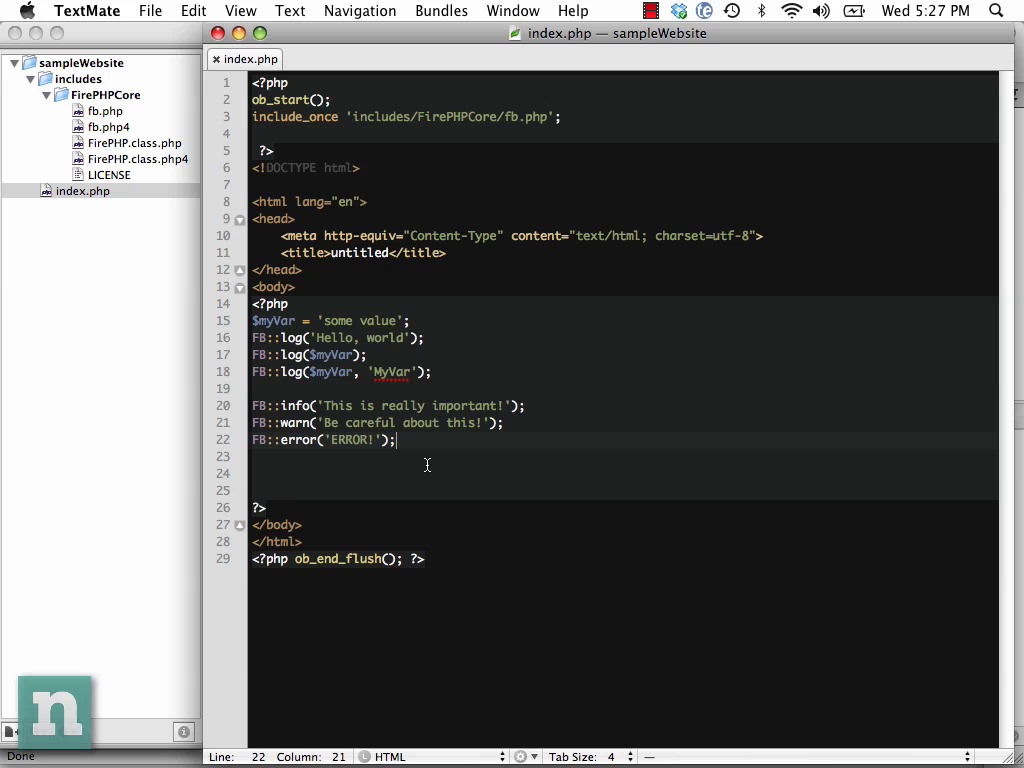Click the misspelled 'MyVar' string on line 18
Image resolution: width=1024 pixels, height=768 pixels.
(x=392, y=372)
